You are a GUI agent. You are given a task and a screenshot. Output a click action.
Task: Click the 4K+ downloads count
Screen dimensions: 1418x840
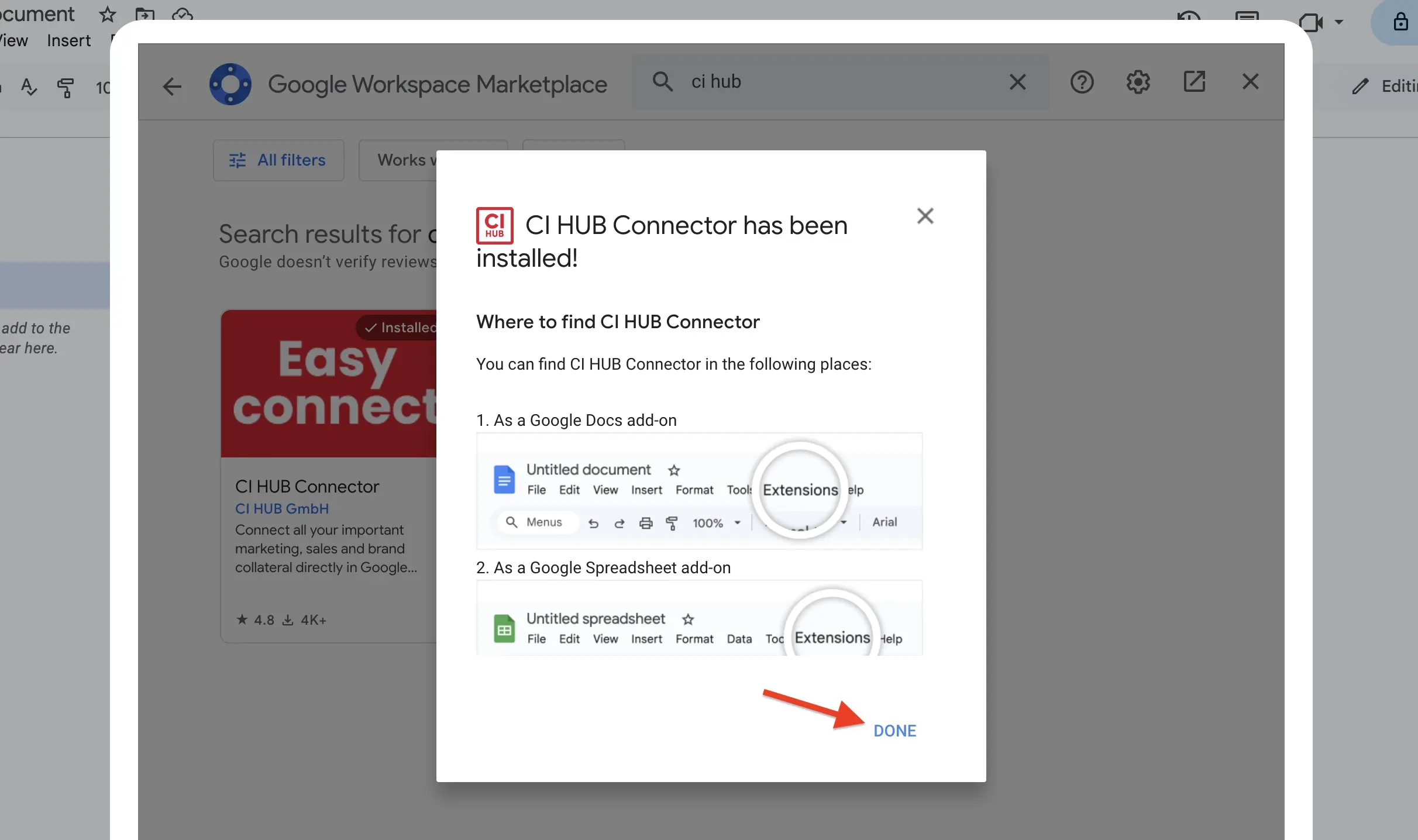coord(304,619)
